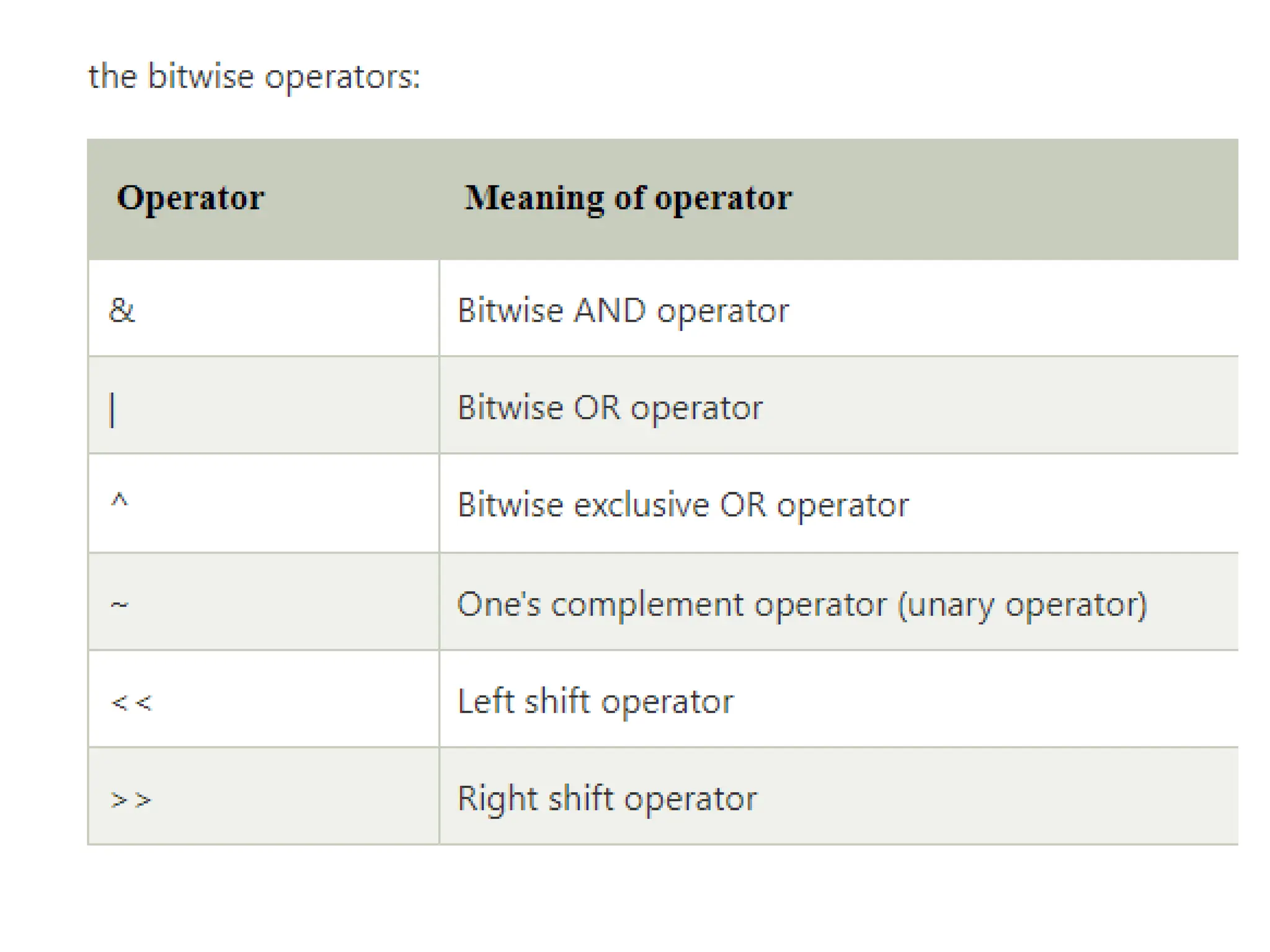Viewport: 1270px width, 952px height.
Task: Click the ampersand operator symbol
Action: point(122,310)
